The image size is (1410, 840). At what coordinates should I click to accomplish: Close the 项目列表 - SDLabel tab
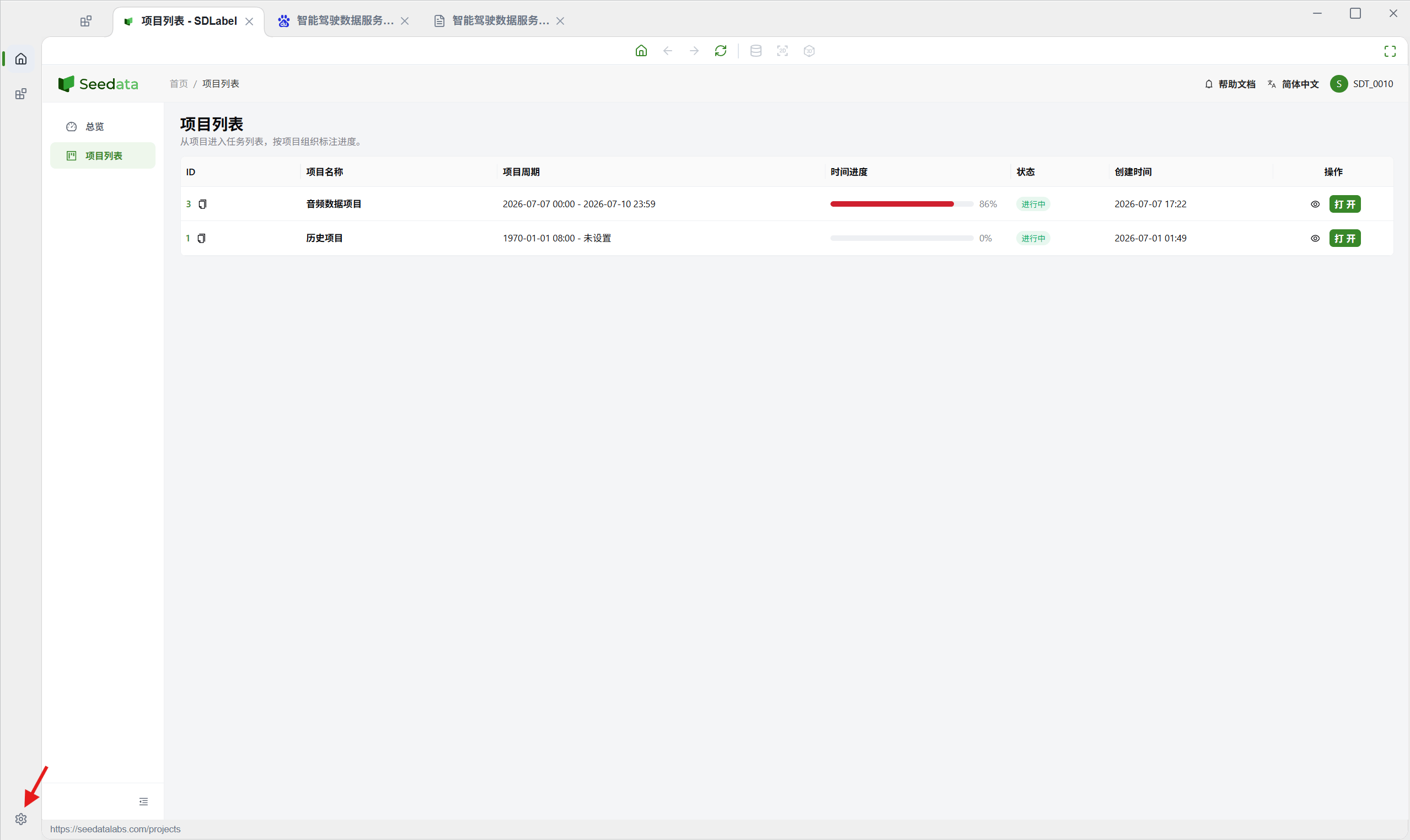coord(249,21)
